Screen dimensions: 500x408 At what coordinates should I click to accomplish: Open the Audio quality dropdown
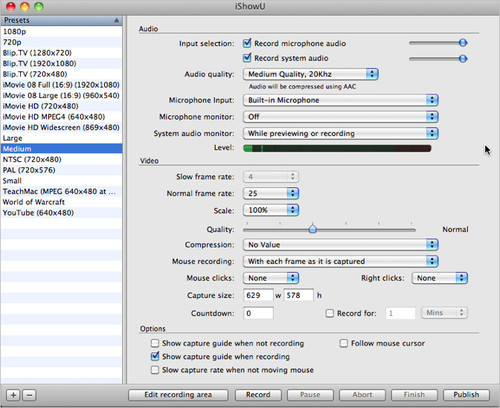point(311,74)
